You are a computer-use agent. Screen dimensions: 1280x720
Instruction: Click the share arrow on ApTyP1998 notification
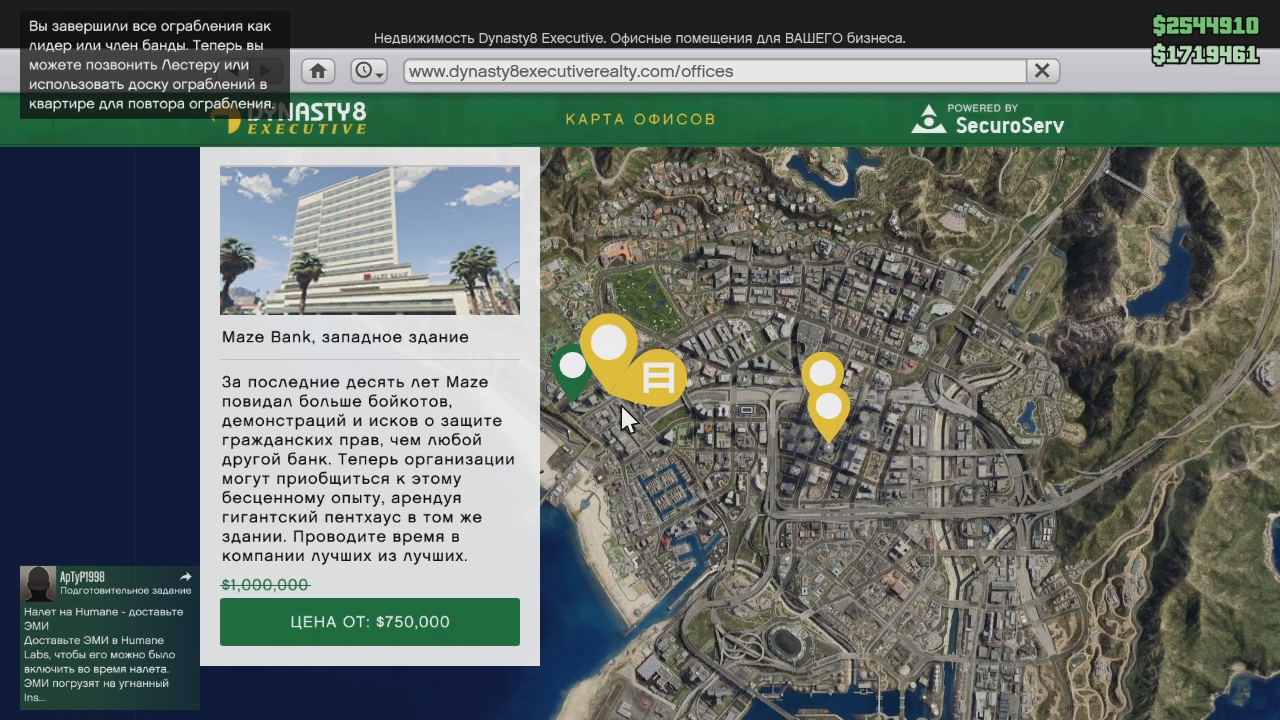(x=185, y=577)
